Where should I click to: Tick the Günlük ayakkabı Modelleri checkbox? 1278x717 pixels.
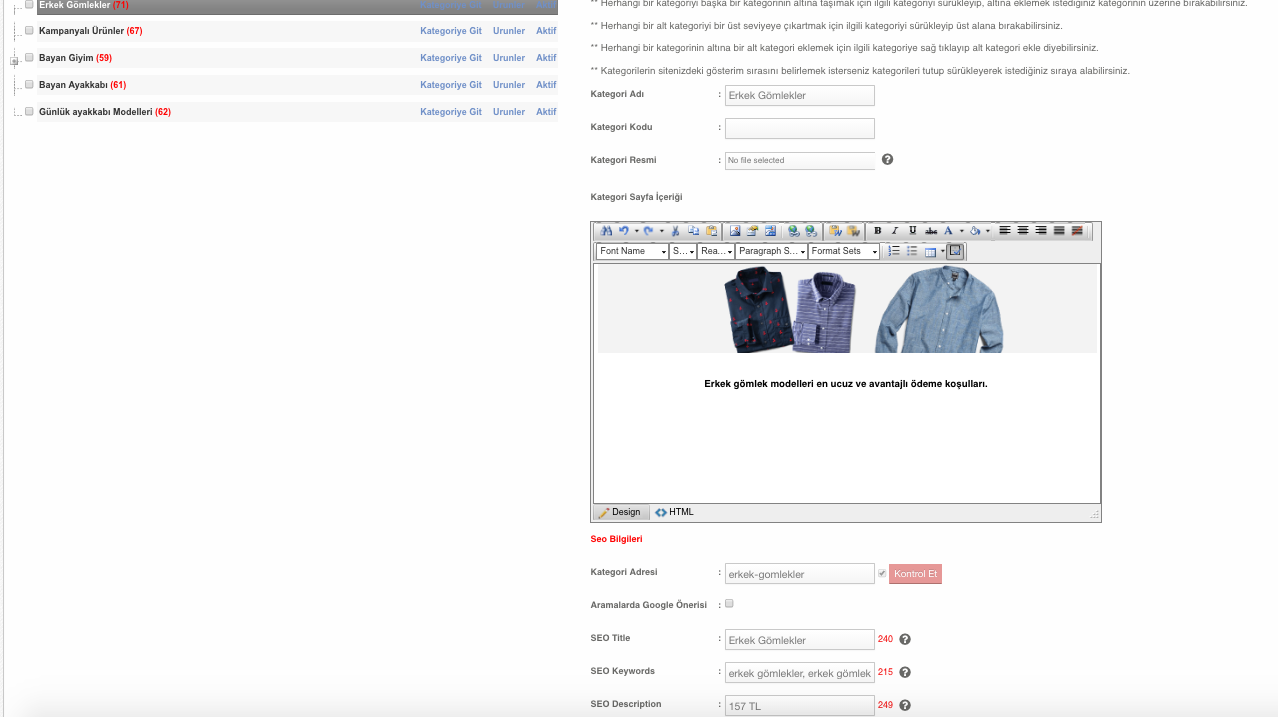click(29, 111)
